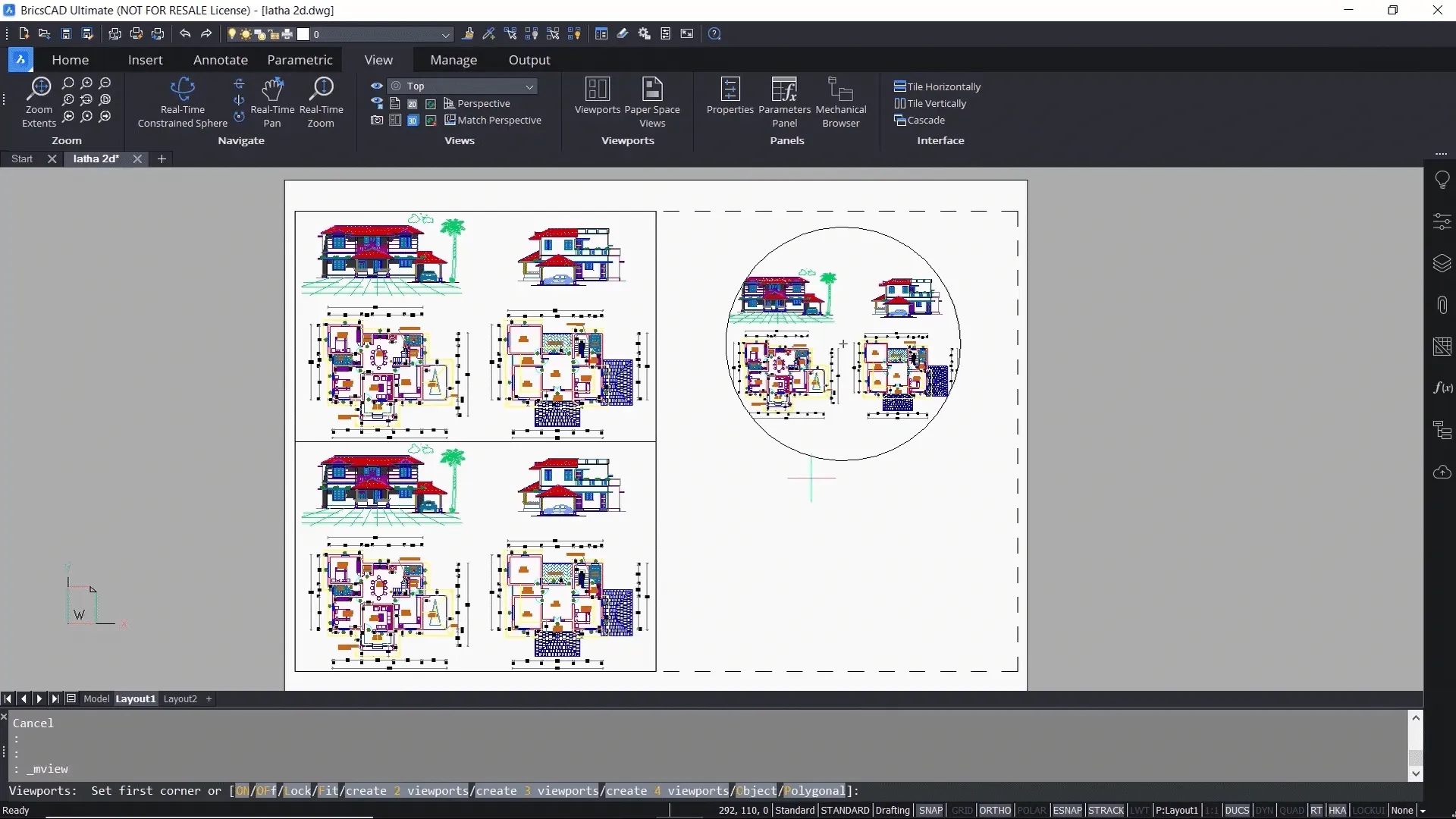
Task: Open the layer 0 dropdown list
Action: pyautogui.click(x=445, y=34)
